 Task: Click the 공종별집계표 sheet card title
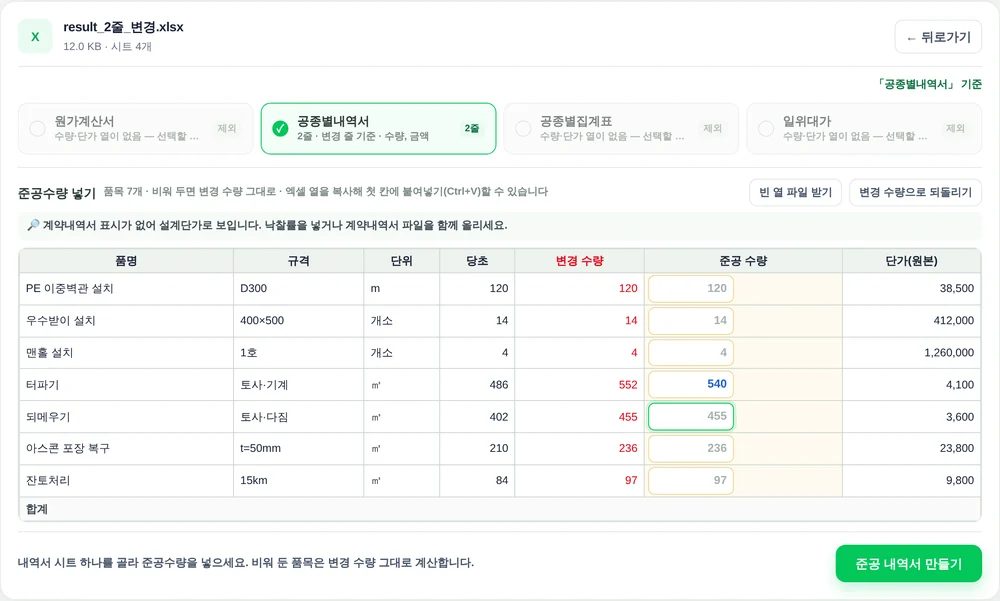[576, 121]
